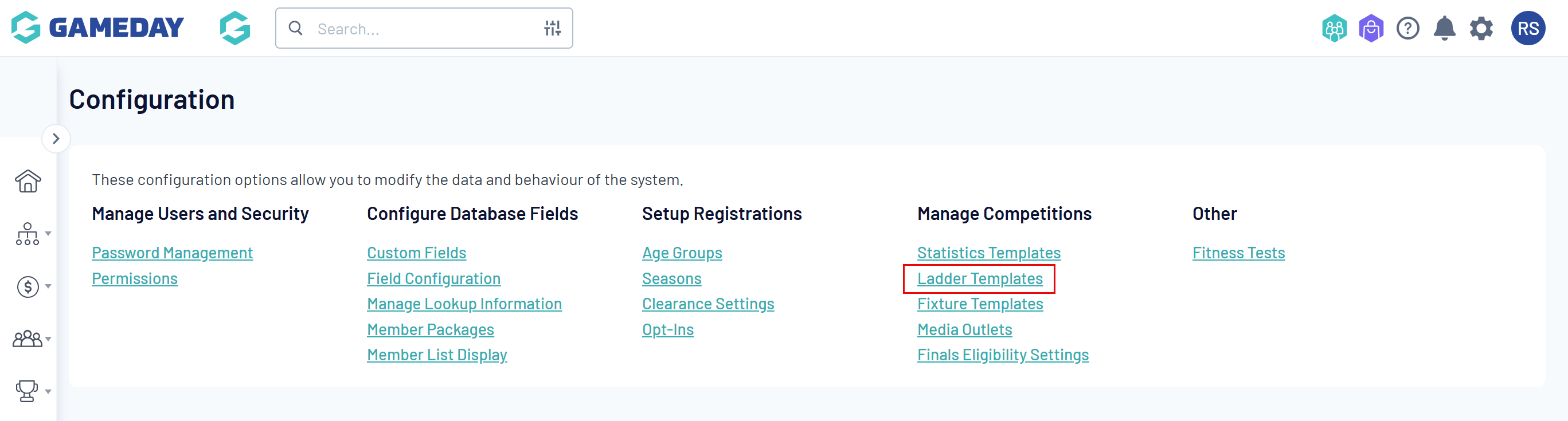Click the teal community hexagon icon
Image resolution: width=1568 pixels, height=421 pixels.
tap(1334, 29)
